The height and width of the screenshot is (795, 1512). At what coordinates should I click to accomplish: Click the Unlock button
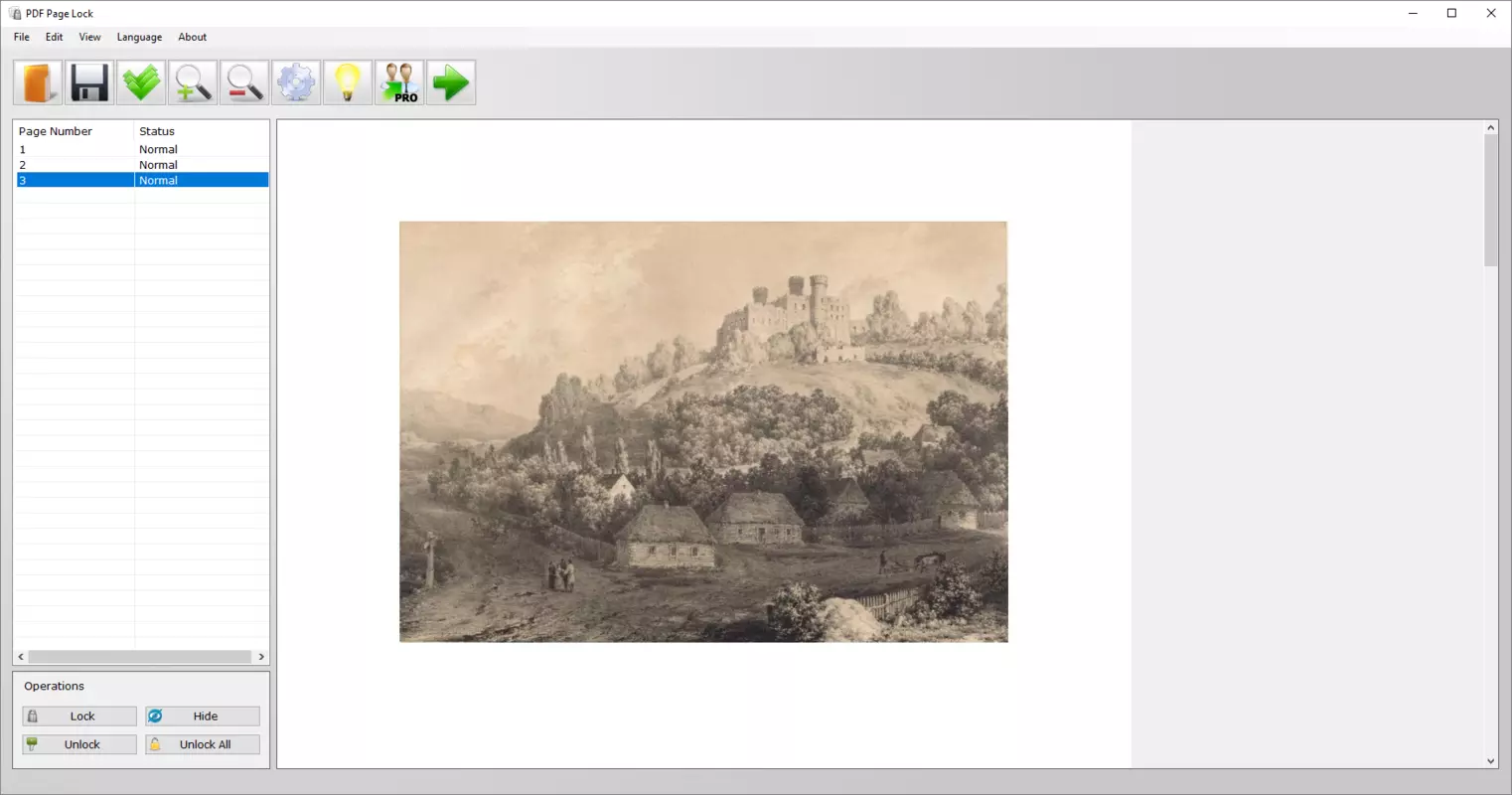[x=79, y=744]
